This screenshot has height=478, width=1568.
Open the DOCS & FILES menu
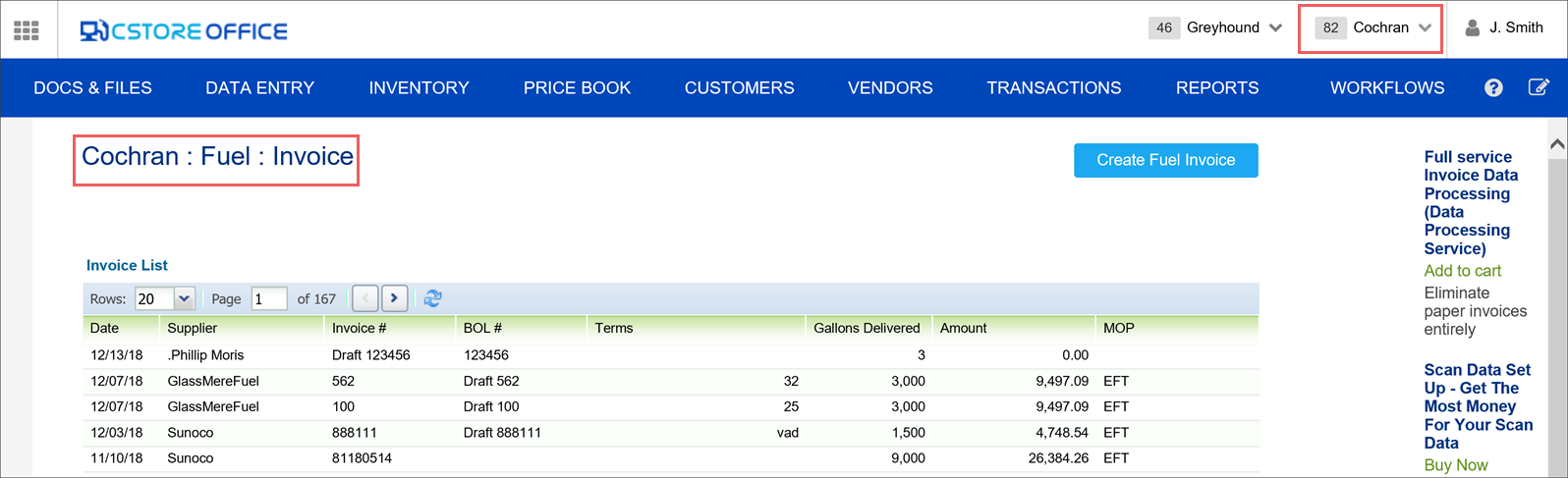click(x=92, y=87)
